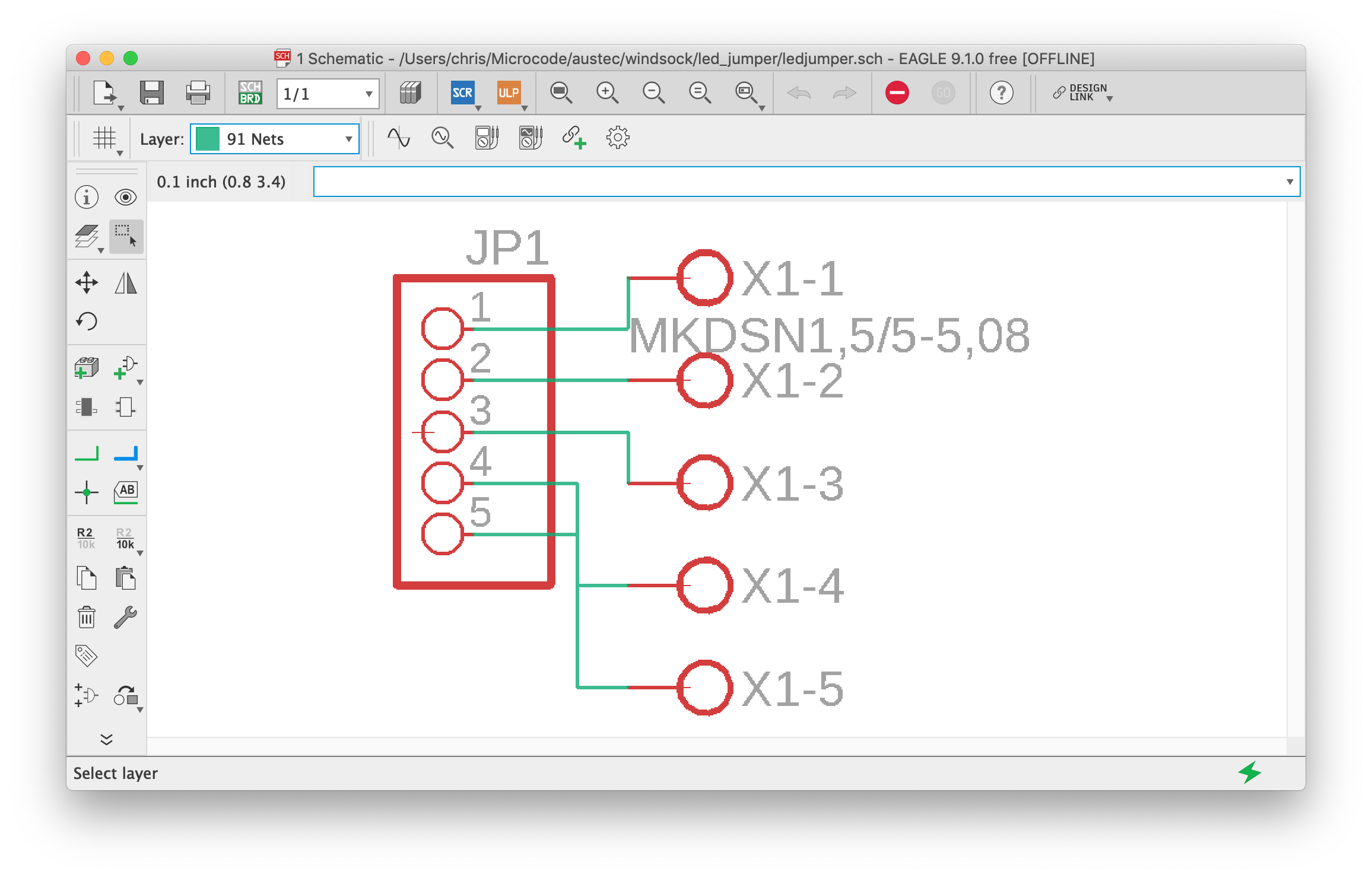Viewport: 1372px width, 878px height.
Task: Select the dashed component outline tool
Action: point(126,407)
